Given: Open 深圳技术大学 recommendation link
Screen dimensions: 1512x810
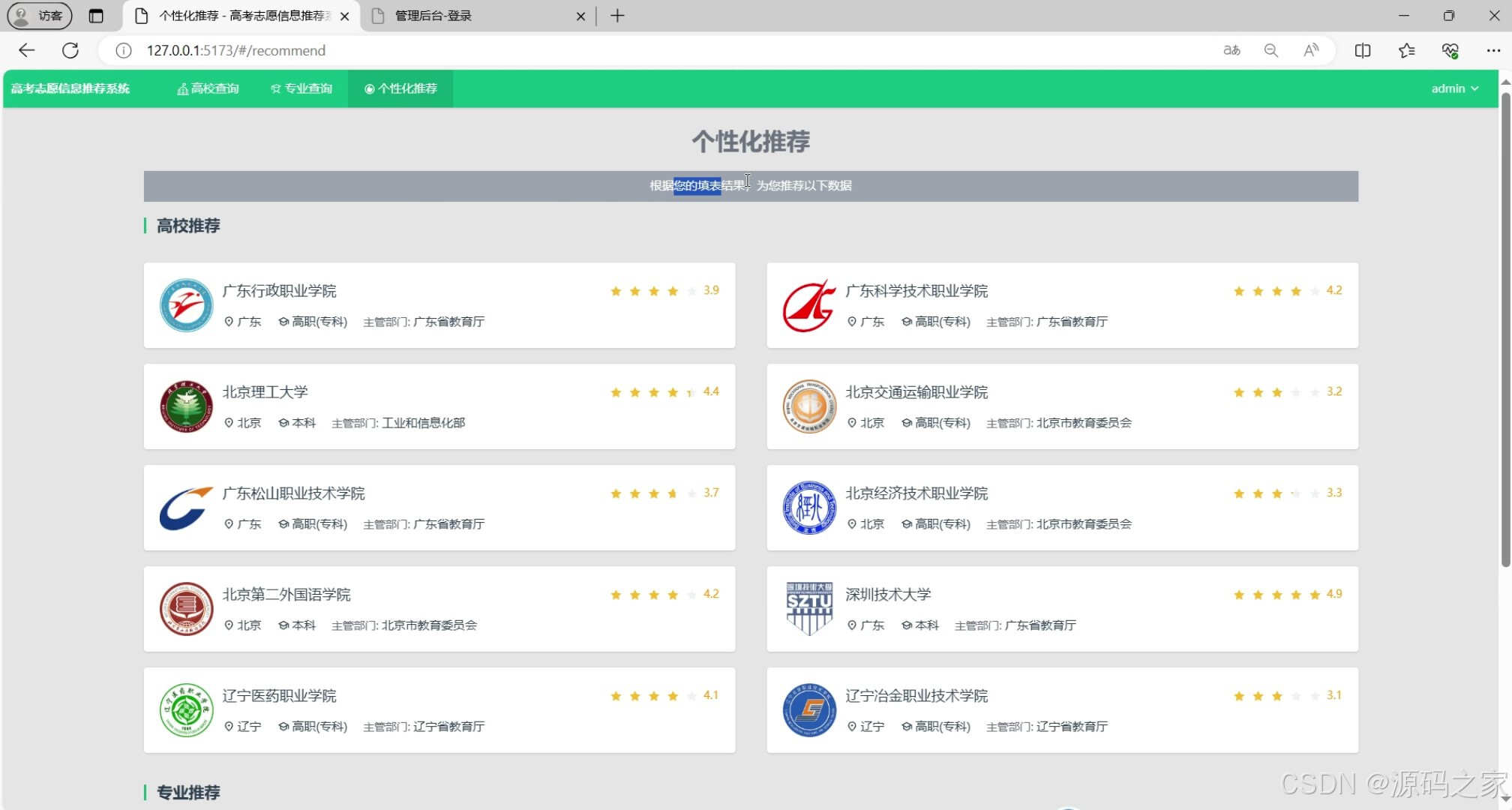Looking at the screenshot, I should pos(888,595).
